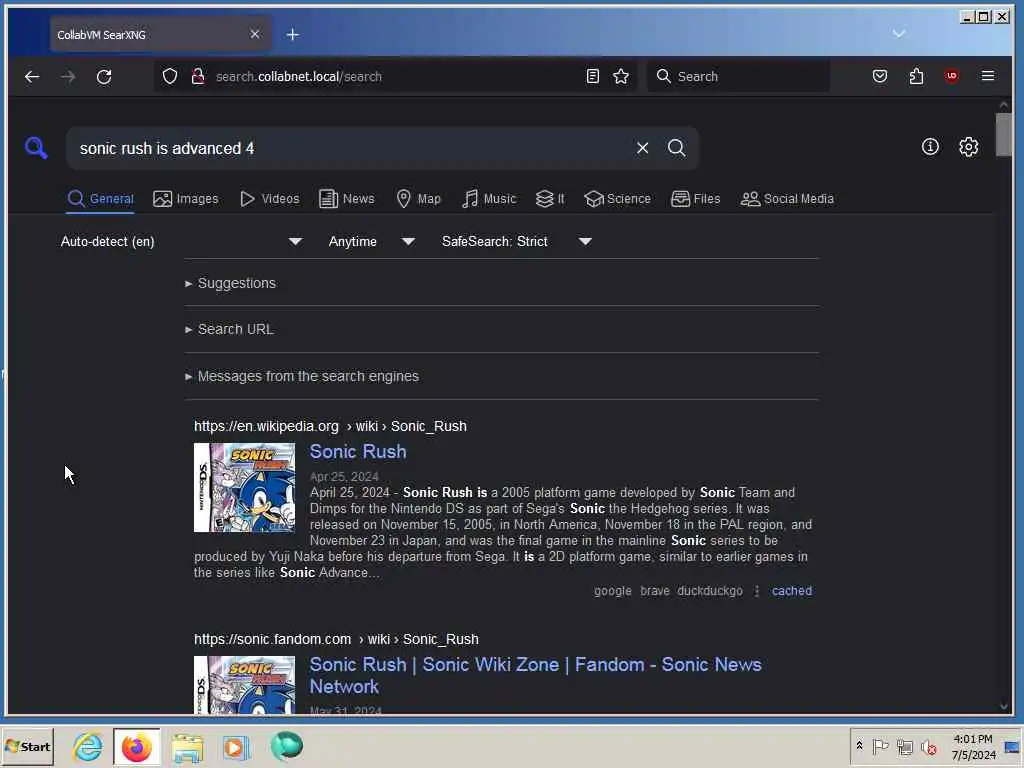Switch to Videos category
This screenshot has width=1024, height=768.
click(x=269, y=199)
